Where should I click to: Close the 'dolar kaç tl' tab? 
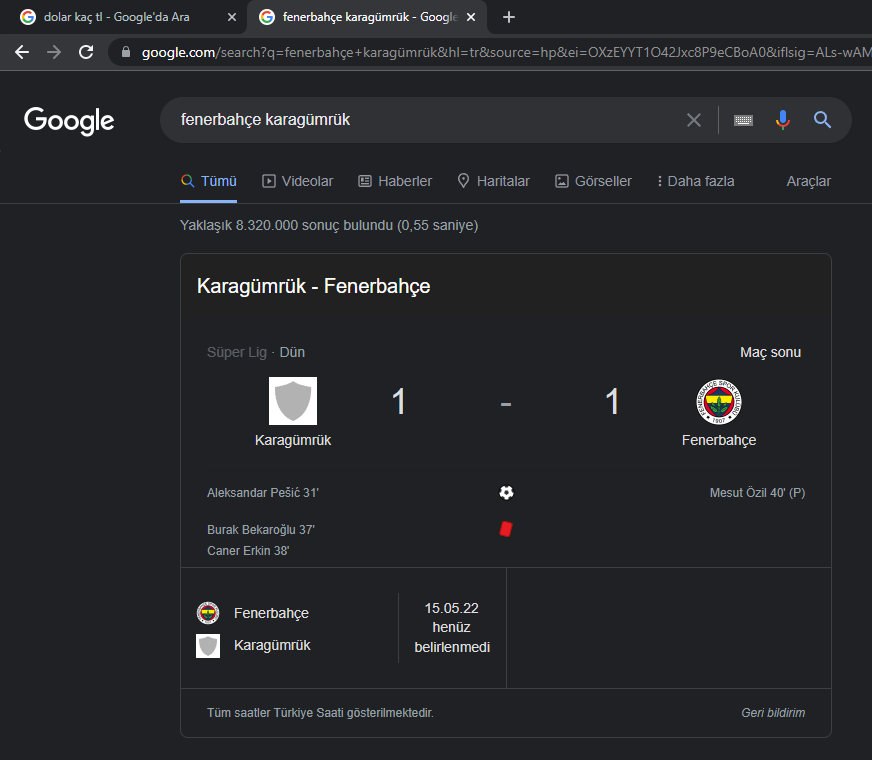[232, 17]
